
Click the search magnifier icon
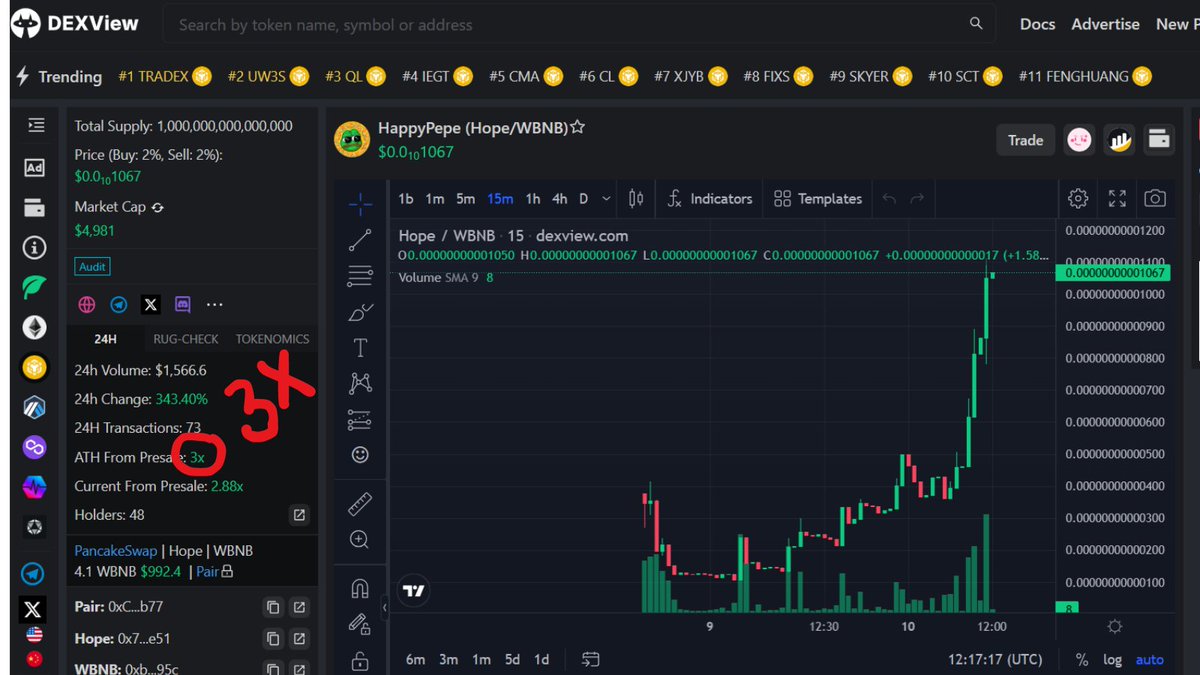[976, 24]
